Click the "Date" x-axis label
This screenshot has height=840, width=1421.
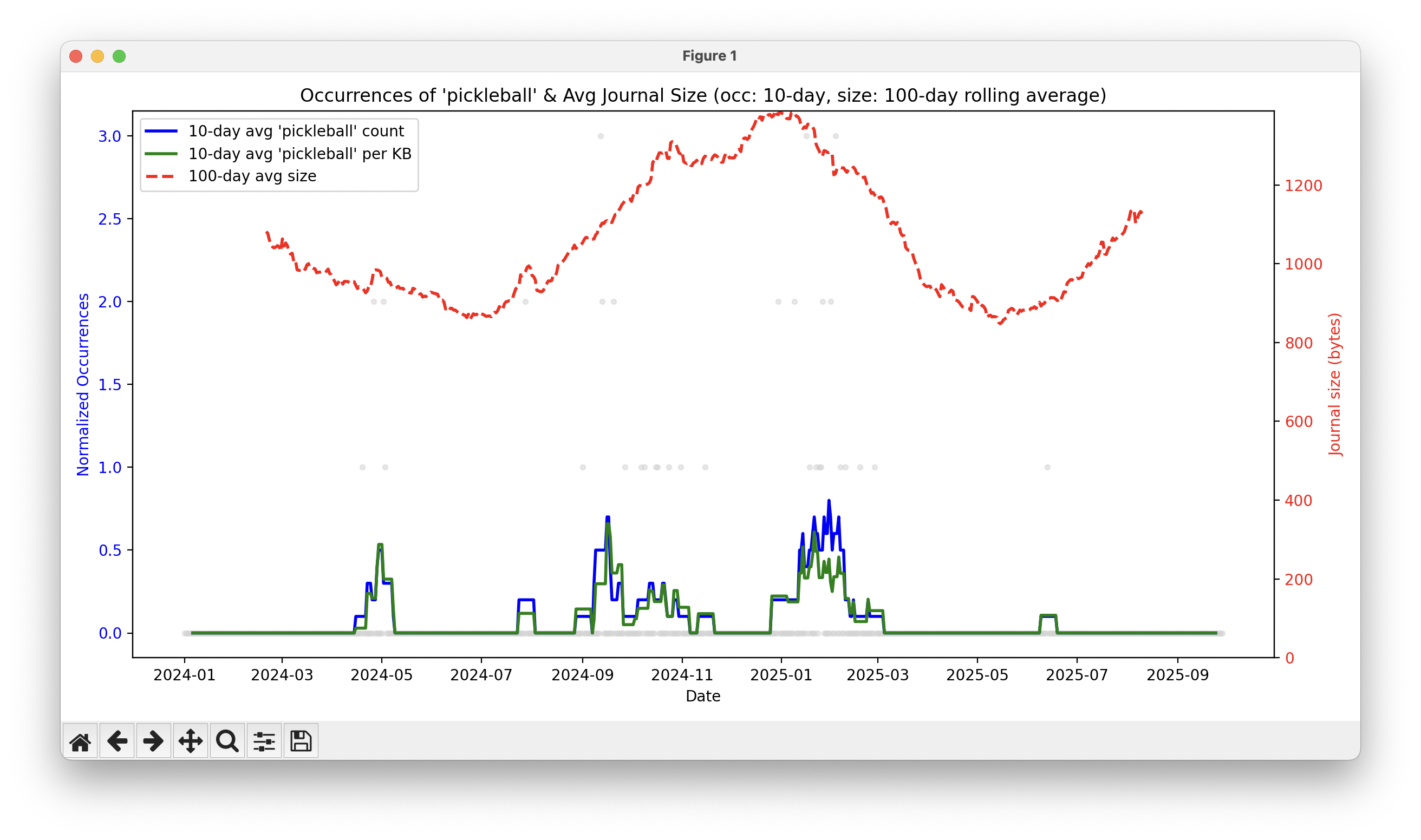pos(703,696)
